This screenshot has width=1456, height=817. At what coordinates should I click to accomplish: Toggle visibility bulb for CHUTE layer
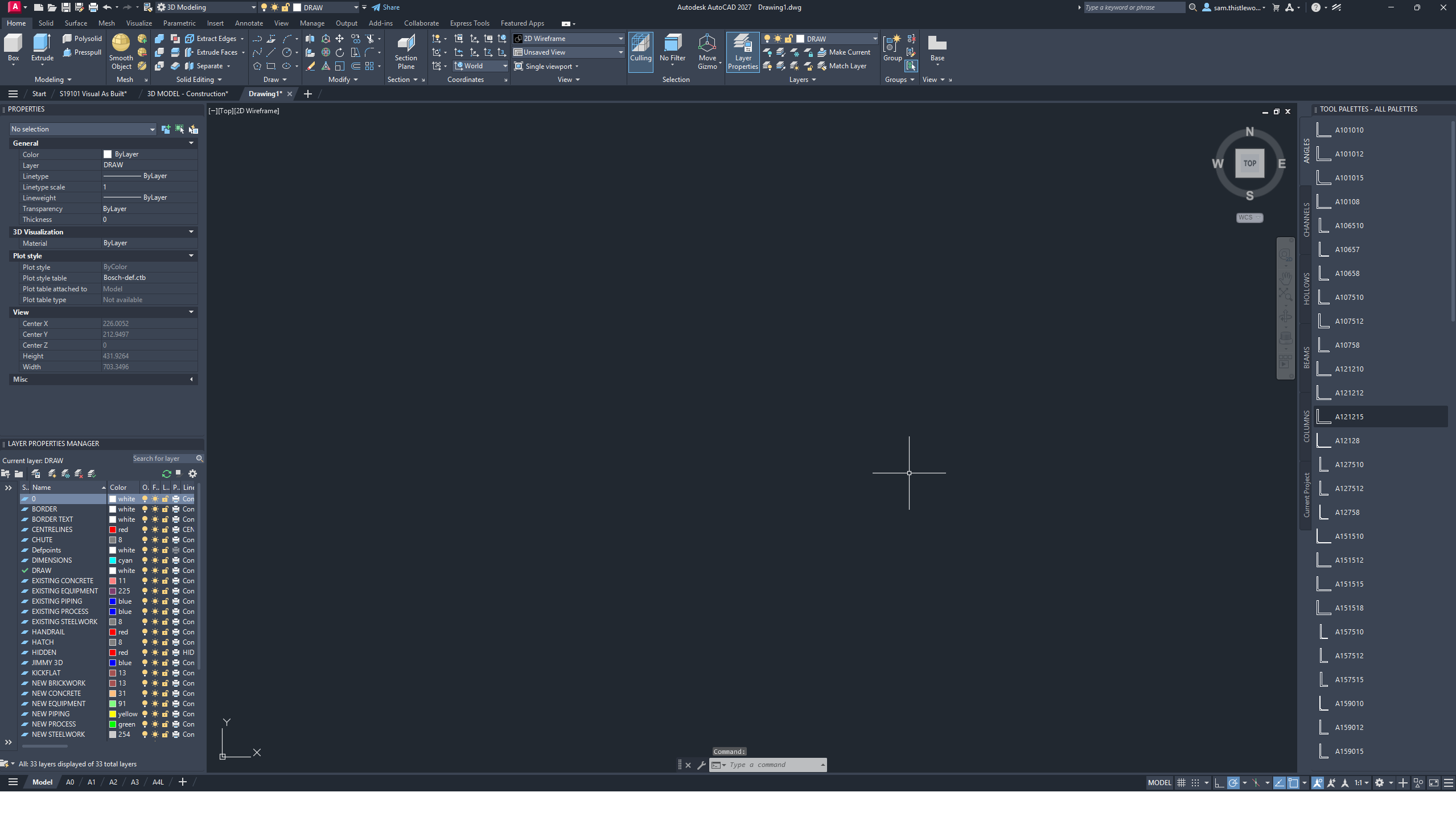click(145, 540)
